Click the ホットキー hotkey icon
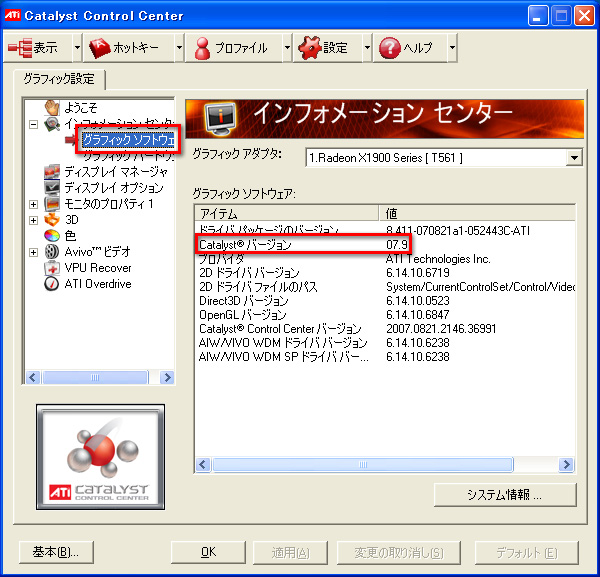The height and width of the screenshot is (577, 600). (x=99, y=48)
